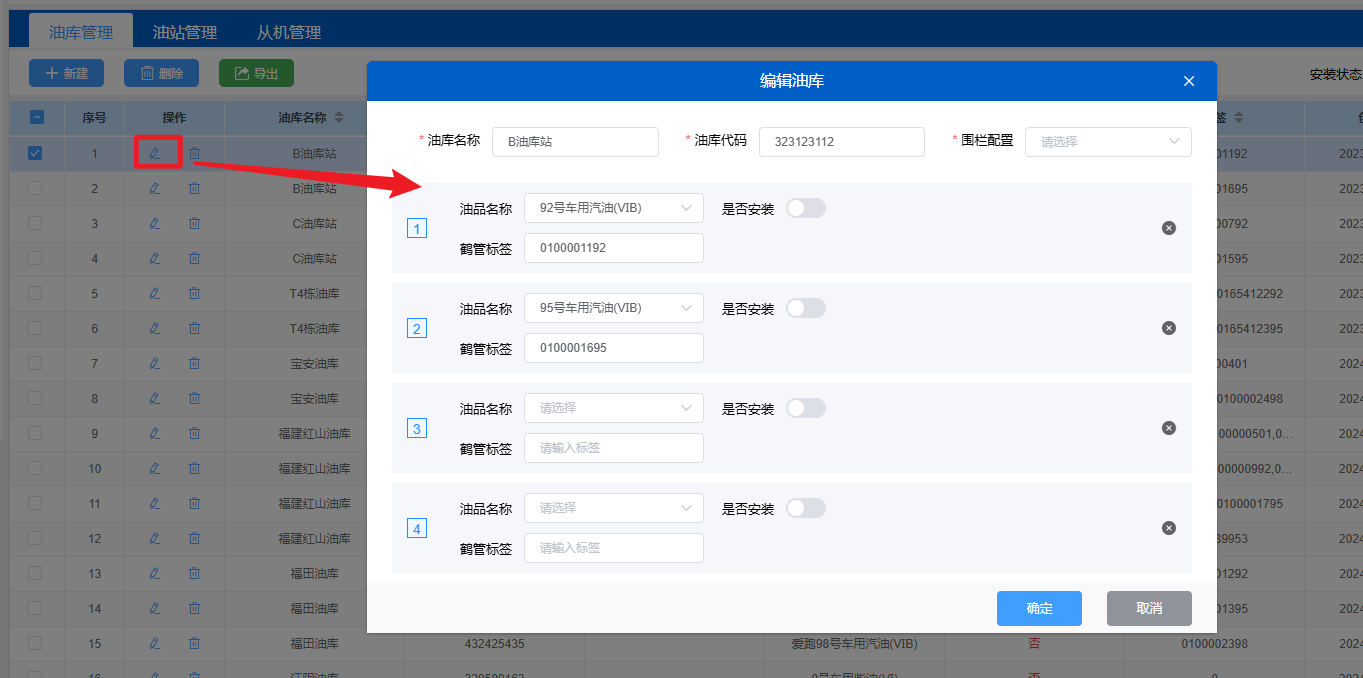Click the edit pencil icon in row 2

tap(154, 188)
